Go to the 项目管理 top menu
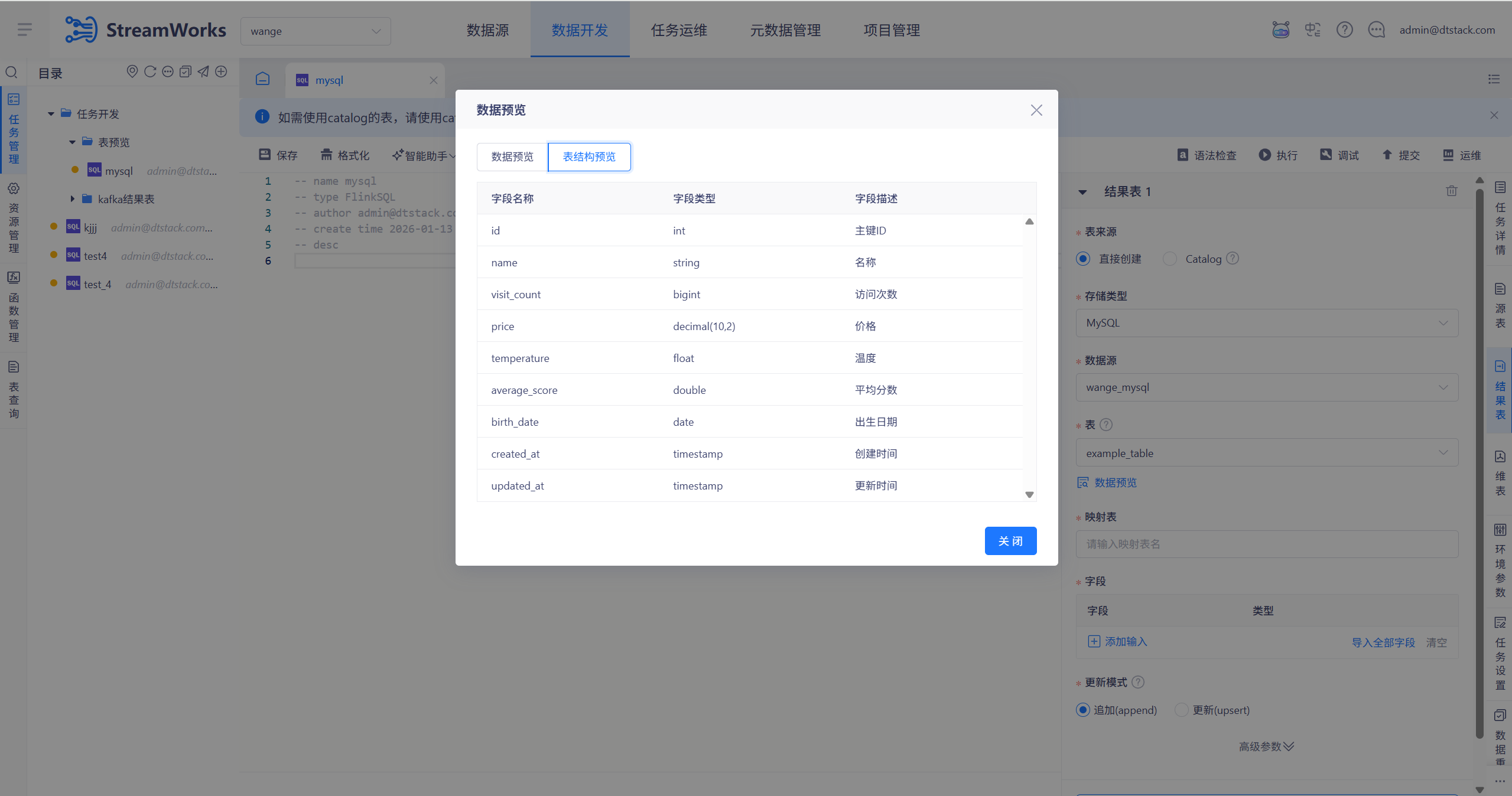Screen dimensions: 1512x796 892,30
